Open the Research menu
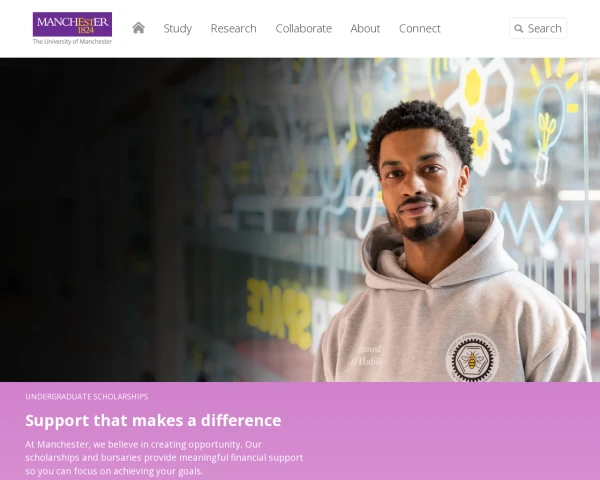The image size is (600, 480). pyautogui.click(x=233, y=28)
